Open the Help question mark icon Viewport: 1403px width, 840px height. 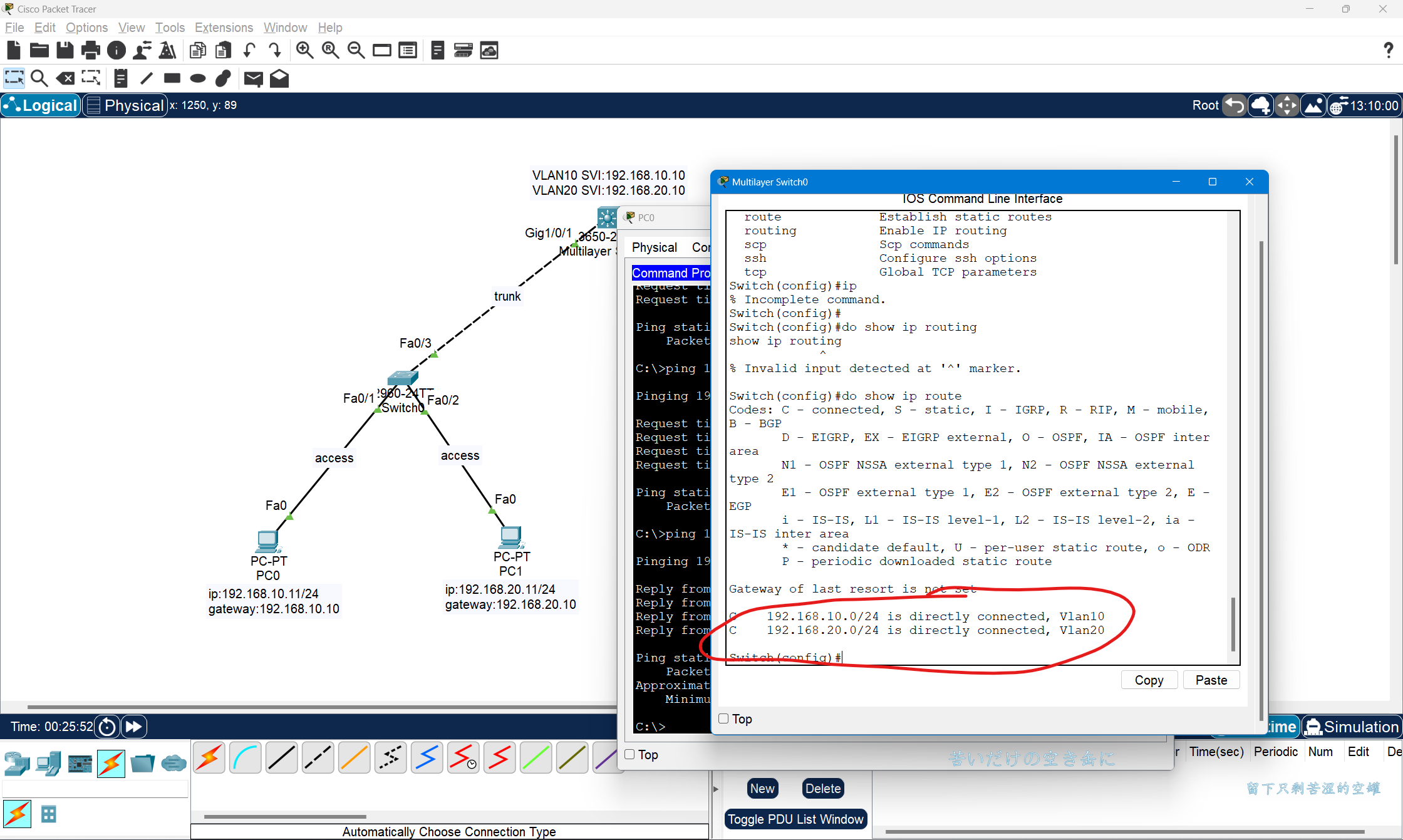pyautogui.click(x=1388, y=50)
